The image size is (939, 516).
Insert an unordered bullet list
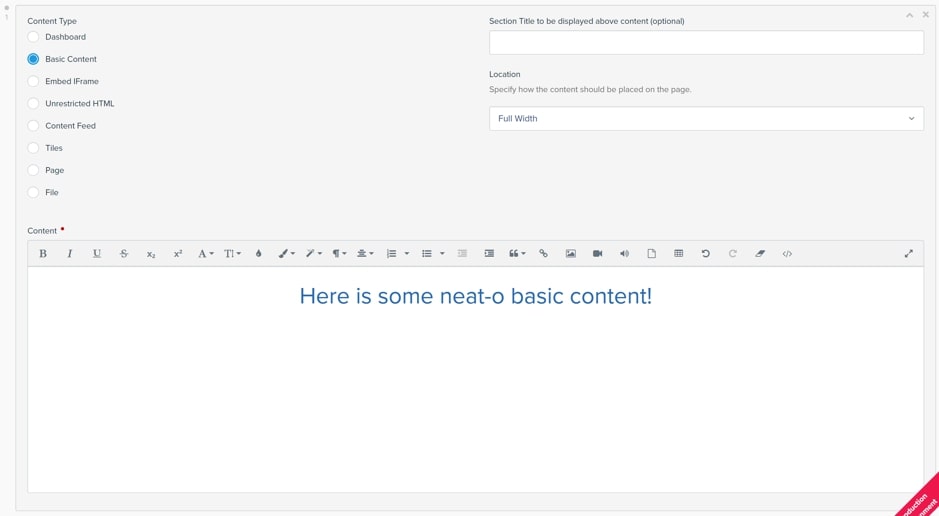click(x=426, y=254)
